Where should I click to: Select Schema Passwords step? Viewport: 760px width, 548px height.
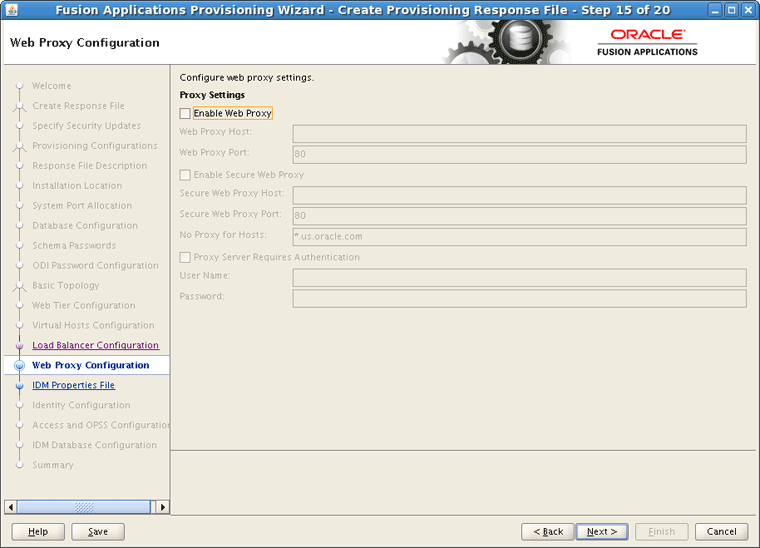pyautogui.click(x=74, y=245)
